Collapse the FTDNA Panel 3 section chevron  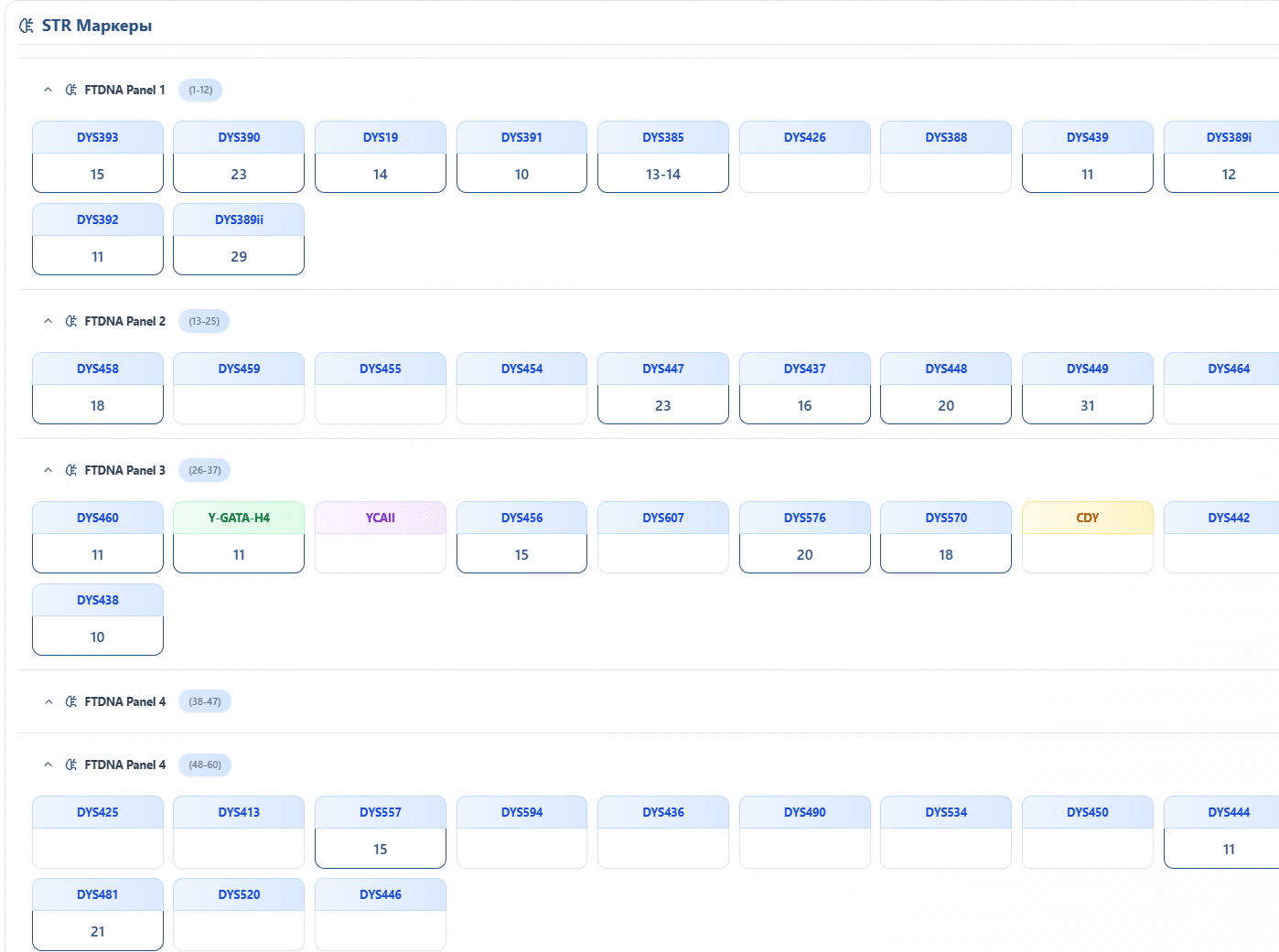(x=48, y=470)
